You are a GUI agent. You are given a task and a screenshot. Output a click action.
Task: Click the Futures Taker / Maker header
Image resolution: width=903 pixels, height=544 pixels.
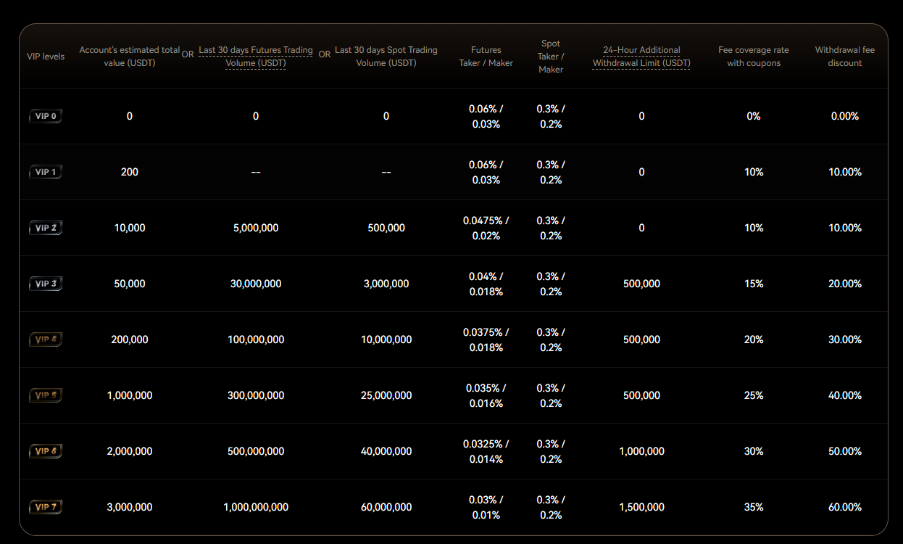[x=486, y=56]
